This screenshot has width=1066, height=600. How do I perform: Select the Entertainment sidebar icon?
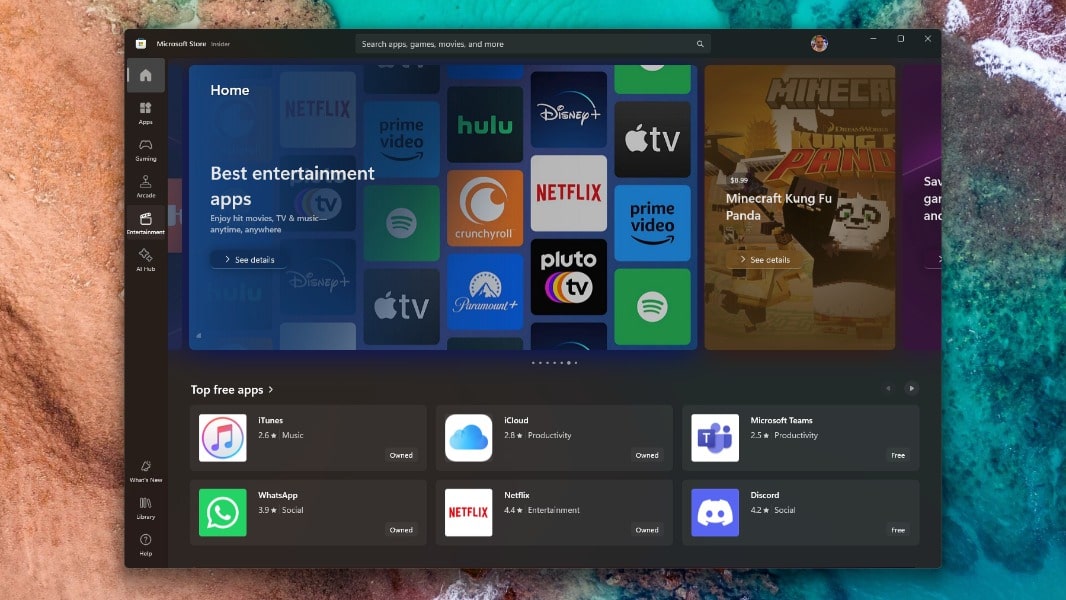[x=146, y=222]
